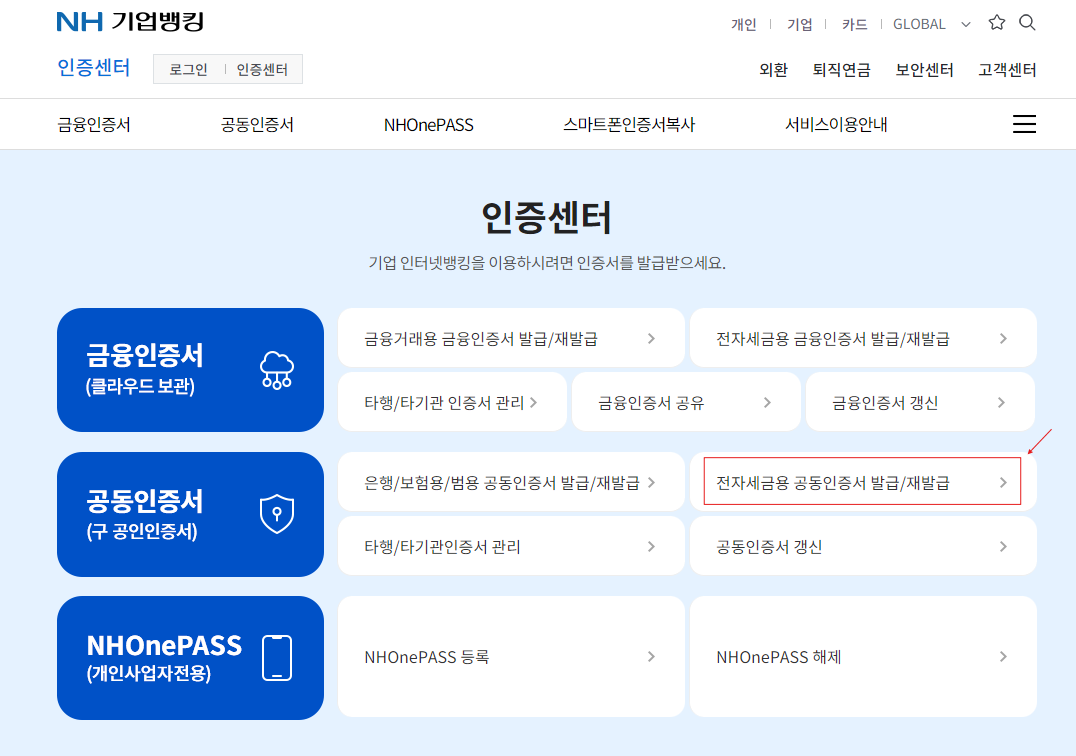Select the blue NHOnePASS (개인사업자전용) card
The height and width of the screenshot is (756, 1076).
pyautogui.click(x=190, y=658)
